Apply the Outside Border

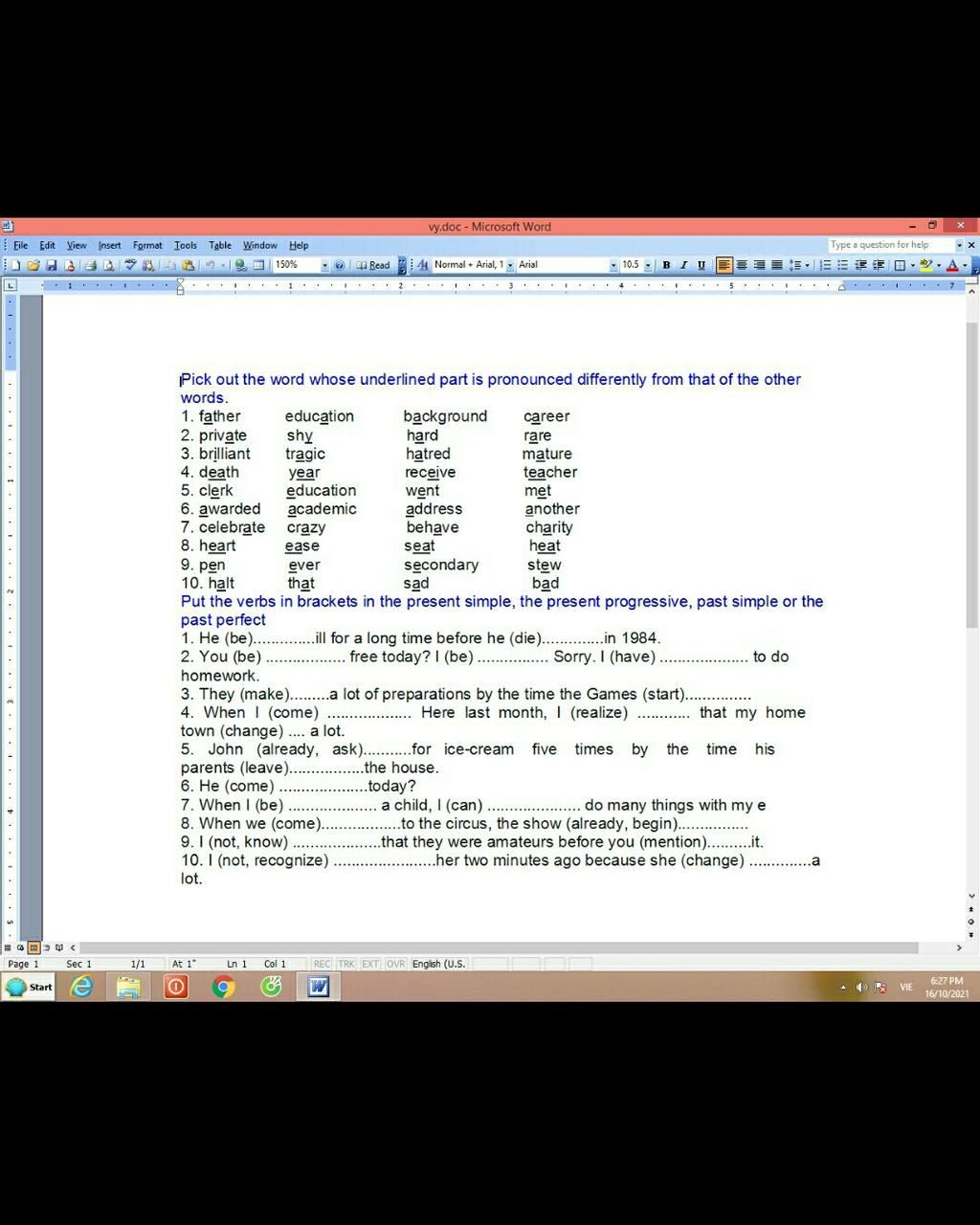900,265
